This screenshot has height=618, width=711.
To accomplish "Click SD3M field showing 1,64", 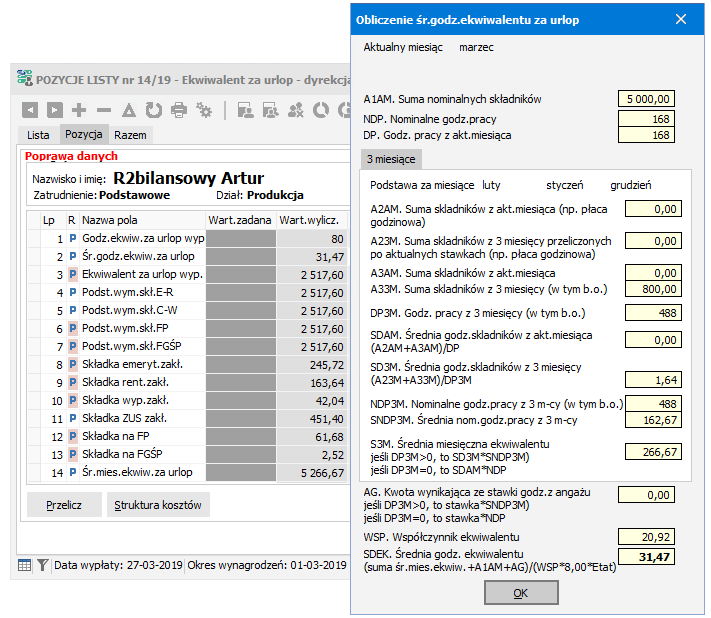I will tap(653, 380).
